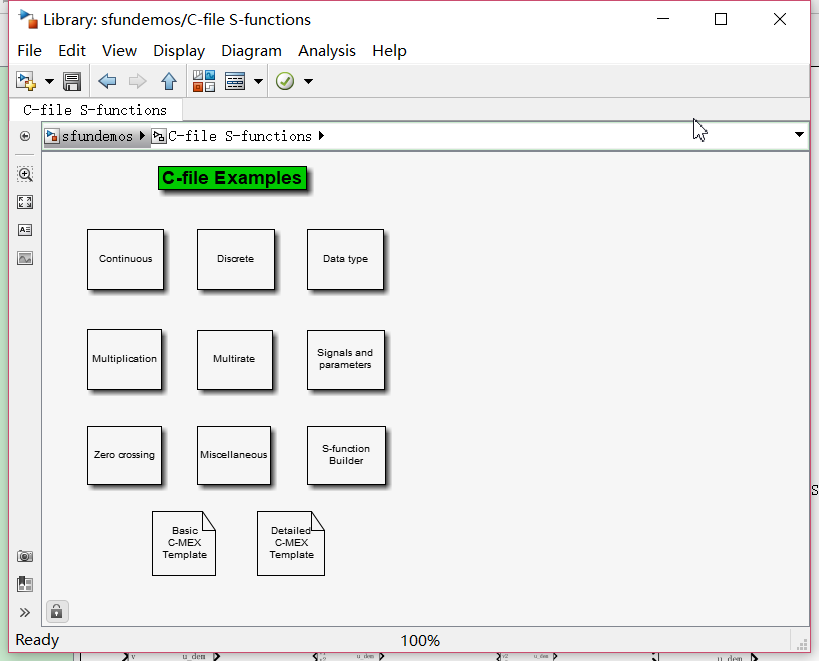The height and width of the screenshot is (661, 819).
Task: Select the Discrete block
Action: click(x=236, y=259)
